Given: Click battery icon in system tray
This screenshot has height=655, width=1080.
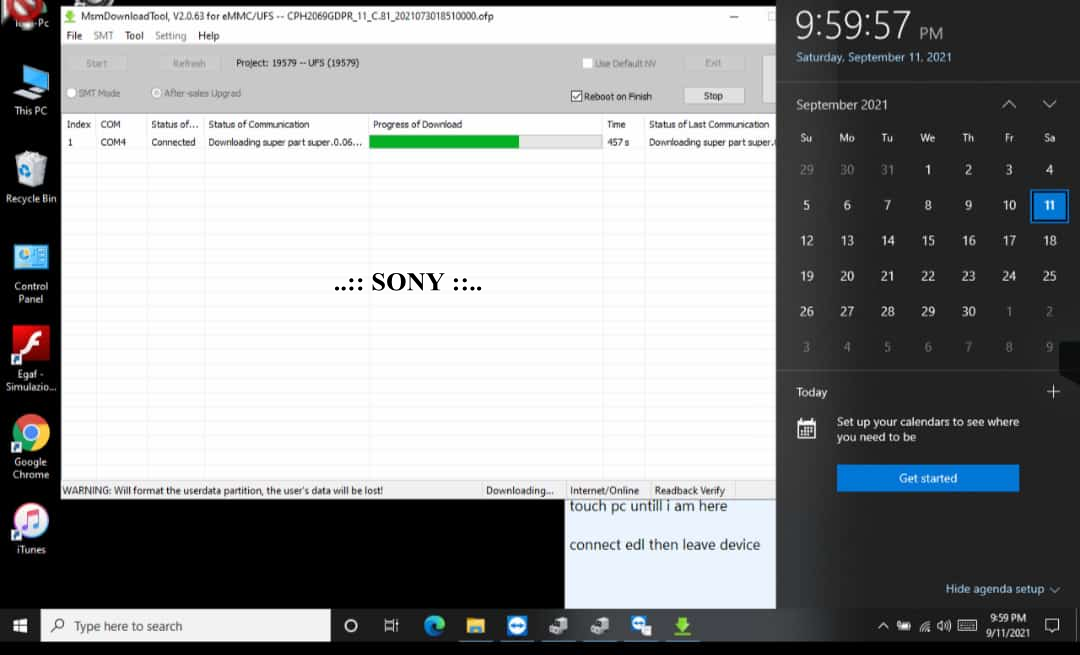Looking at the screenshot, I should coord(904,626).
